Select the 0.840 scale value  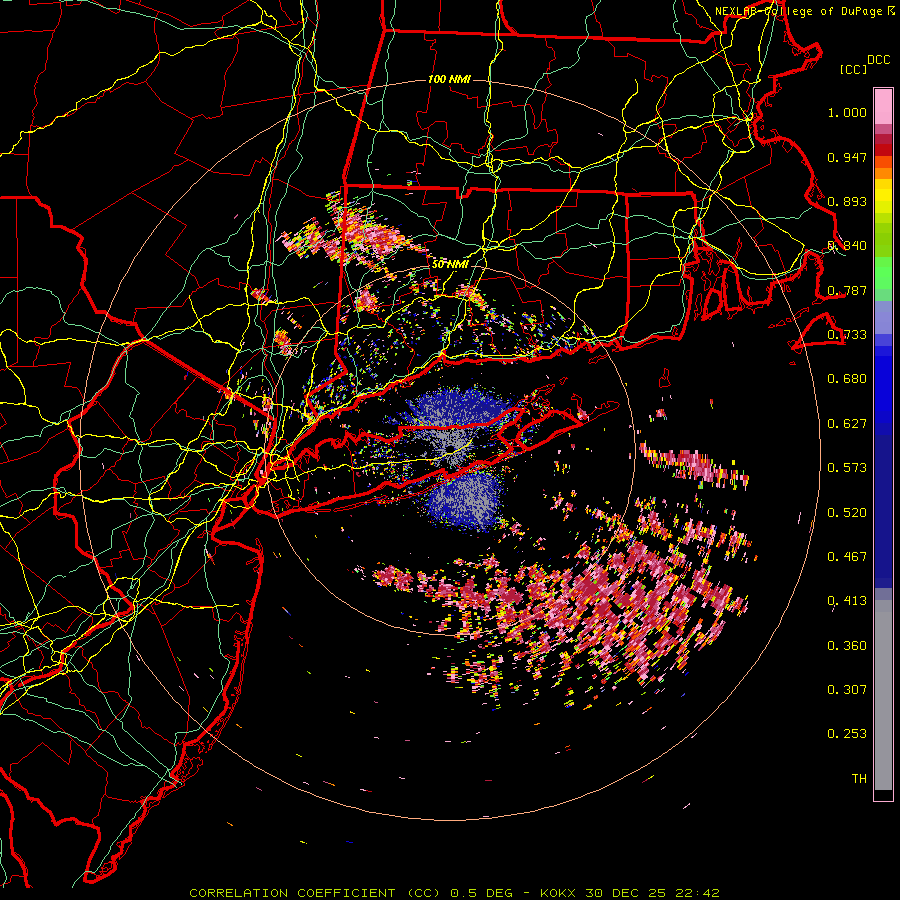[x=847, y=246]
